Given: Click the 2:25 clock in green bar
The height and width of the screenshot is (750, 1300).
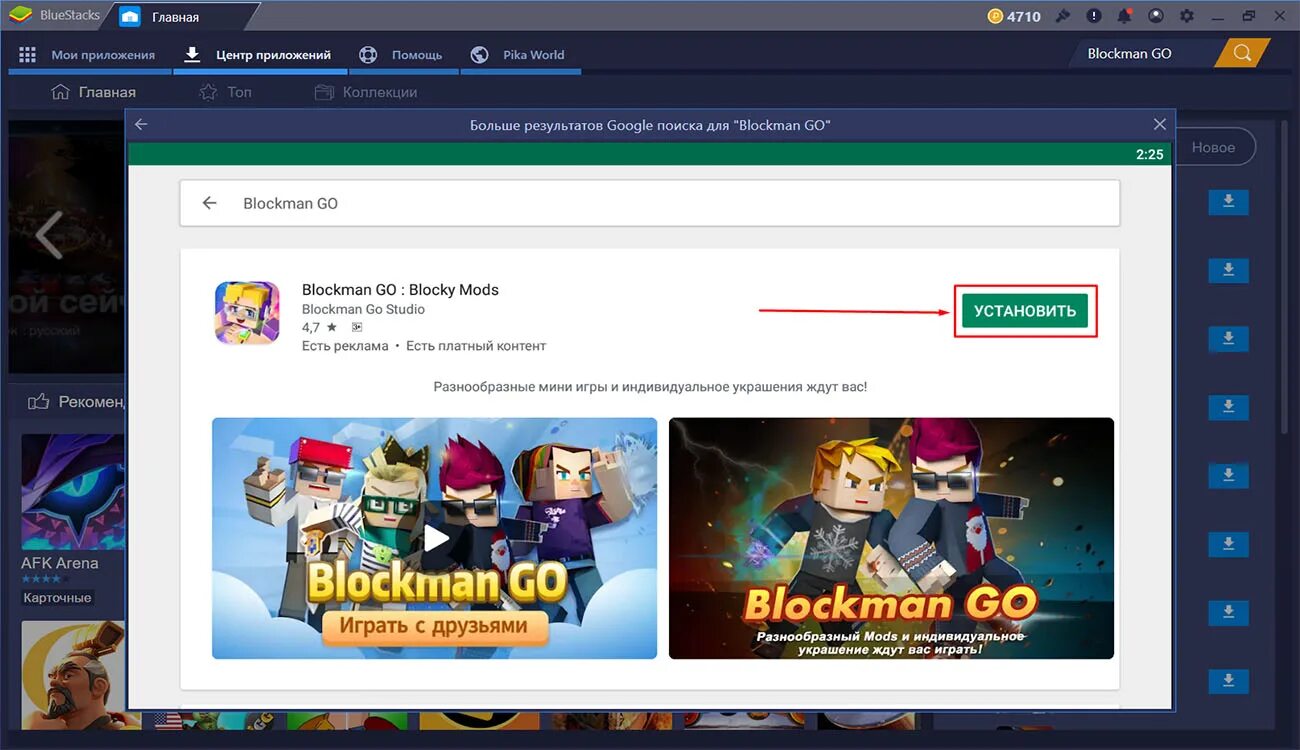Looking at the screenshot, I should [1150, 154].
